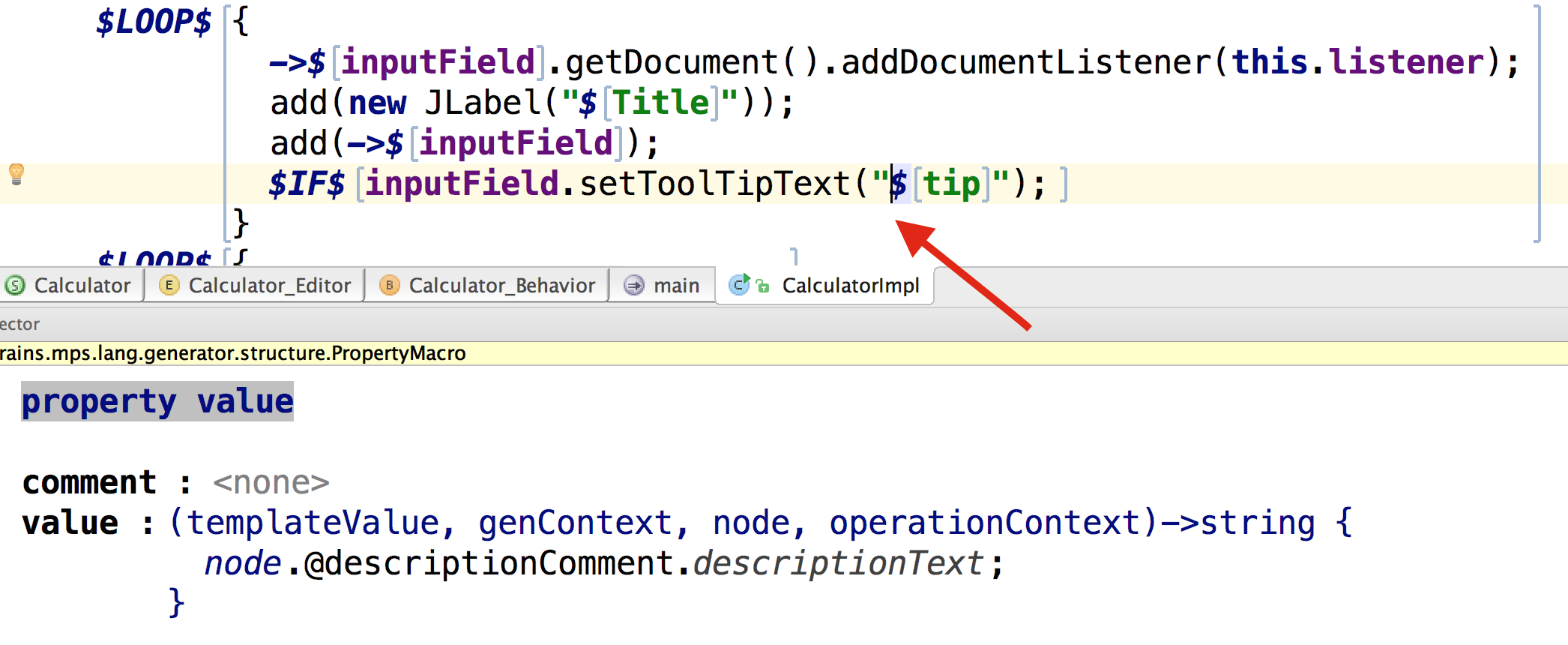This screenshot has width=1568, height=645.
Task: Open the Calculator_Editor tab
Action: pyautogui.click(x=255, y=286)
